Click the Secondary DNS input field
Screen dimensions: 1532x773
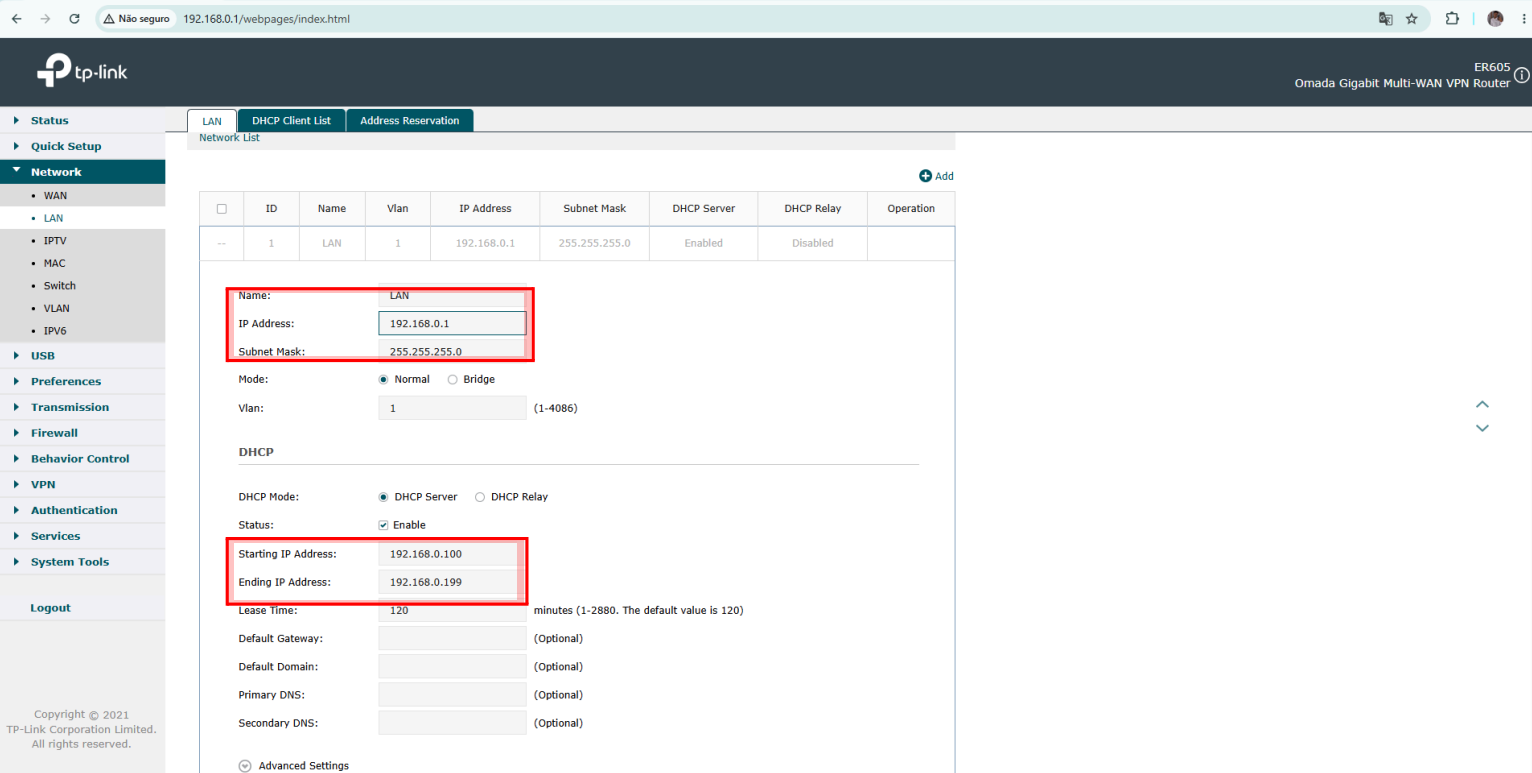452,722
